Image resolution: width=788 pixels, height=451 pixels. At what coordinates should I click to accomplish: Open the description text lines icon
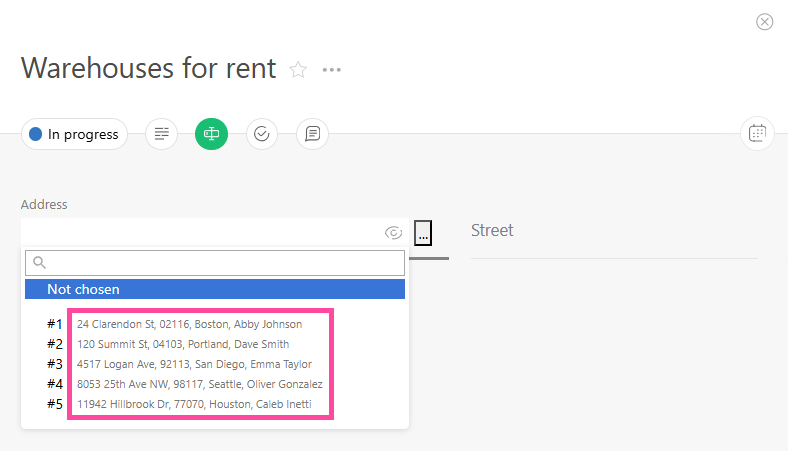click(x=161, y=134)
